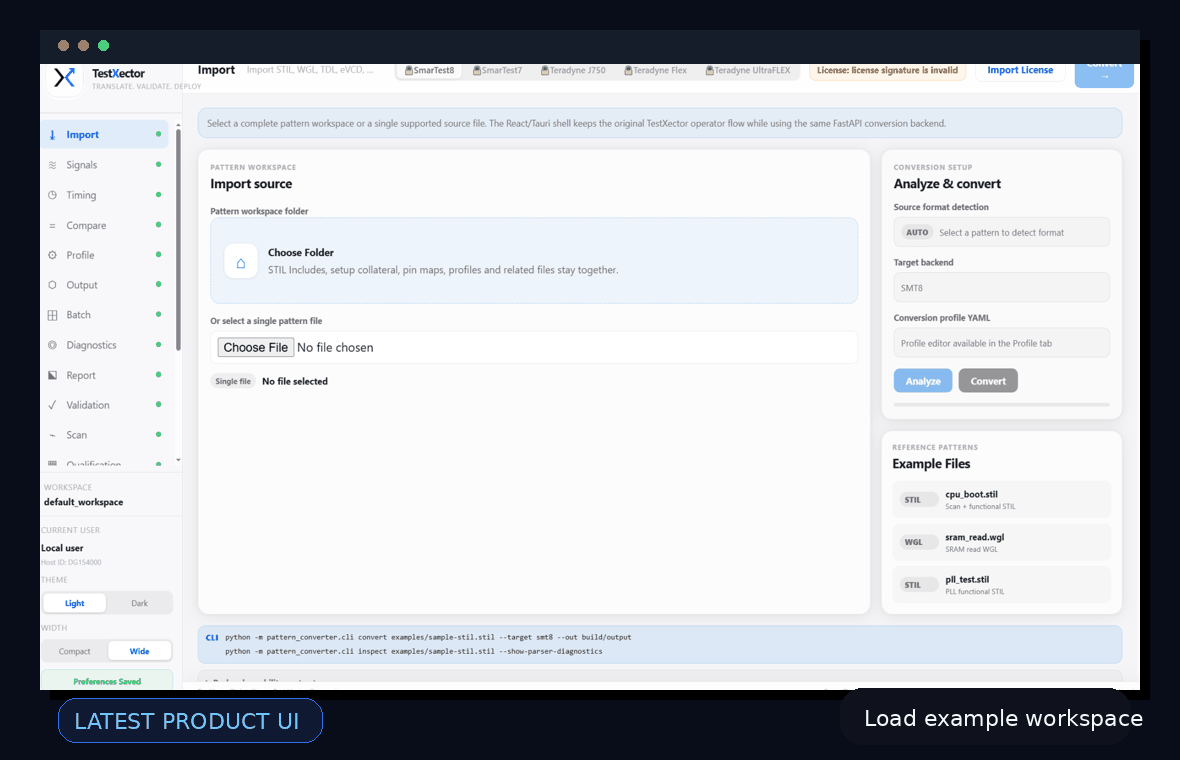
Task: Set width to Compact
Action: pos(75,652)
